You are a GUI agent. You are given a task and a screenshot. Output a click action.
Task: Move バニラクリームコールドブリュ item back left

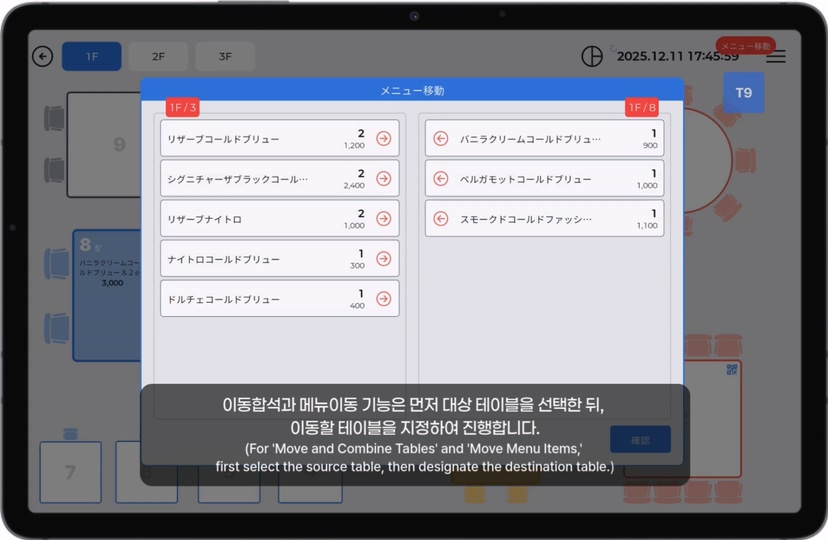click(441, 139)
